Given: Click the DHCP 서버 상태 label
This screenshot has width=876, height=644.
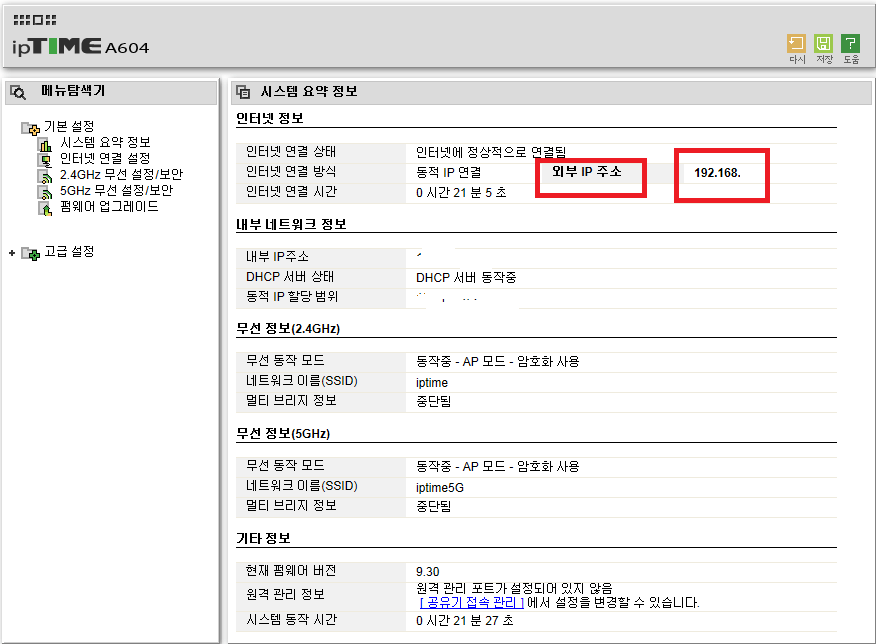Looking at the screenshot, I should click(x=290, y=276).
